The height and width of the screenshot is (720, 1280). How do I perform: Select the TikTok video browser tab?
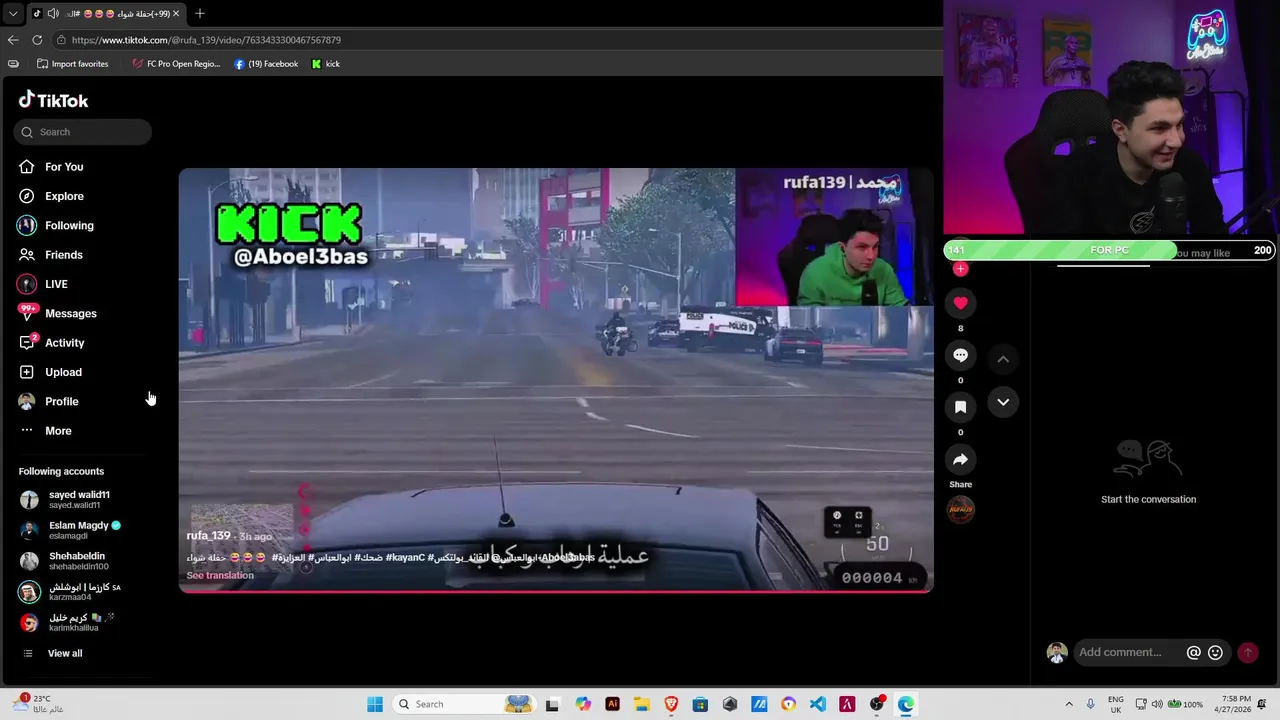click(x=105, y=13)
